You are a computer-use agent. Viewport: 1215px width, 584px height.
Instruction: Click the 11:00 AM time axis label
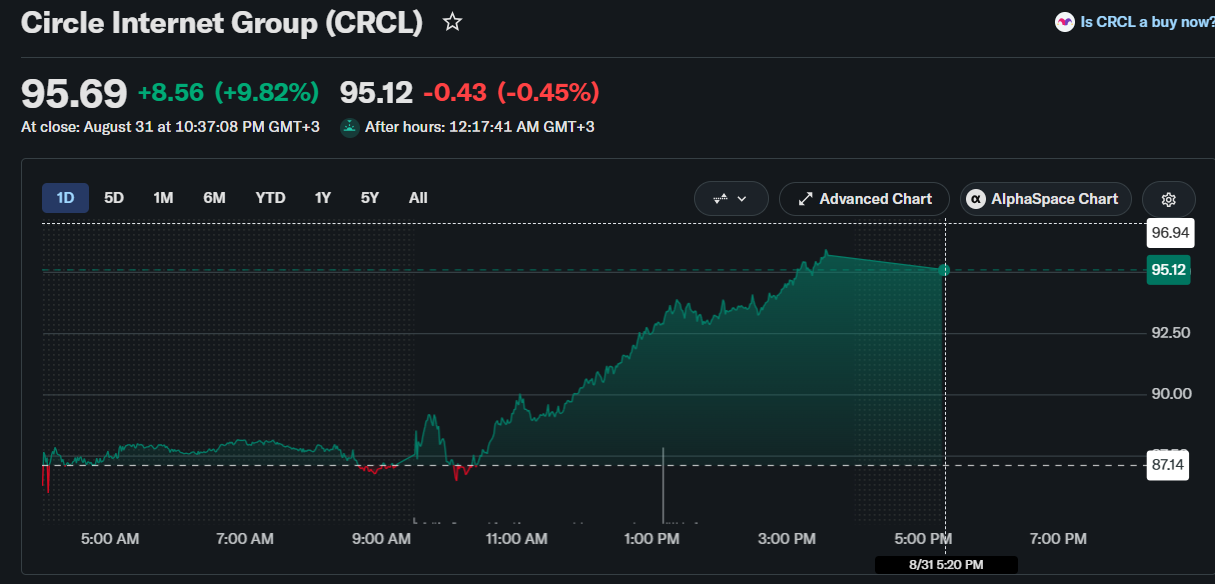point(516,539)
